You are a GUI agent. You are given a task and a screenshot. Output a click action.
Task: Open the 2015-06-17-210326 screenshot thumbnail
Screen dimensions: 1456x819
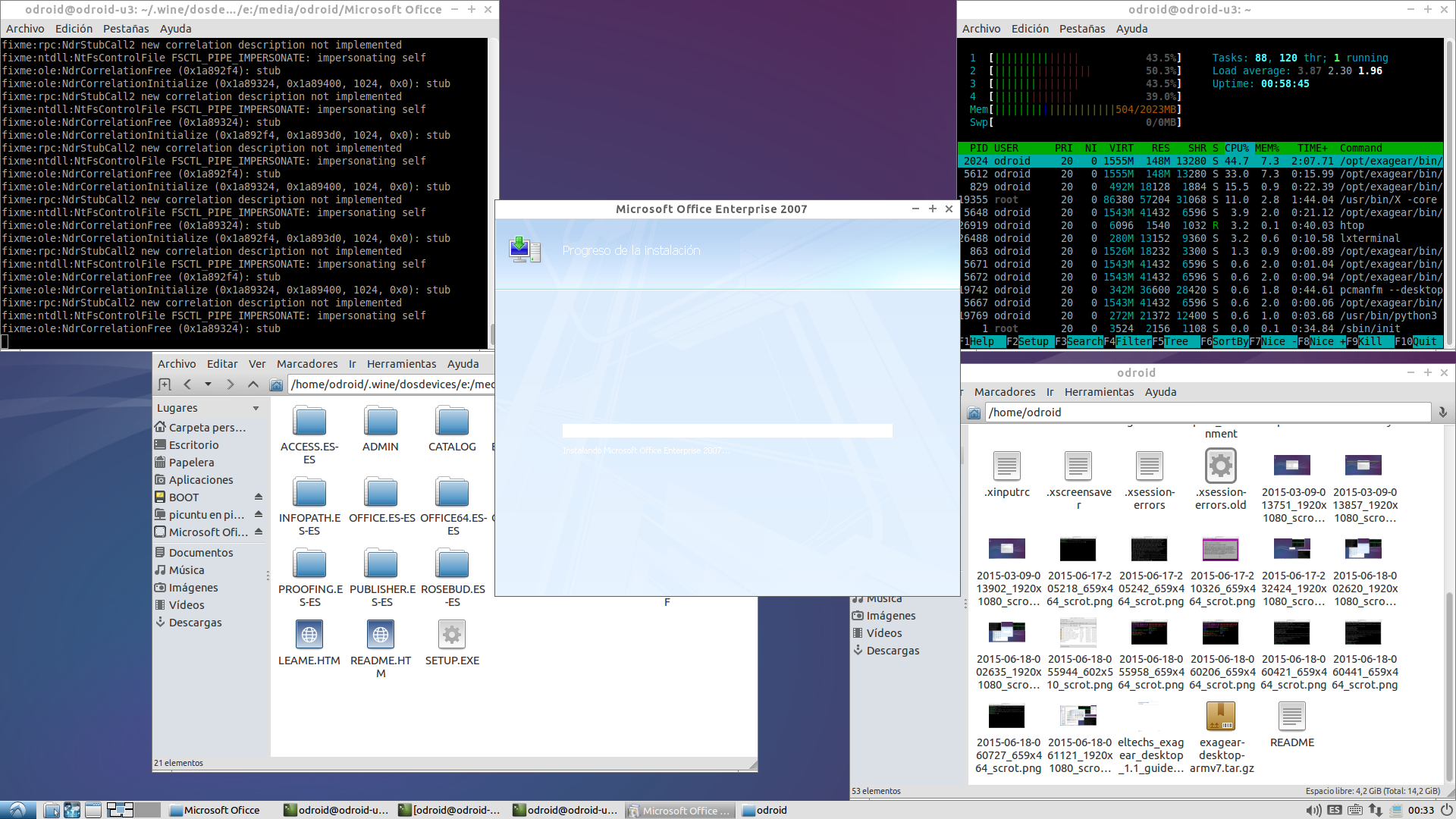[1221, 572]
